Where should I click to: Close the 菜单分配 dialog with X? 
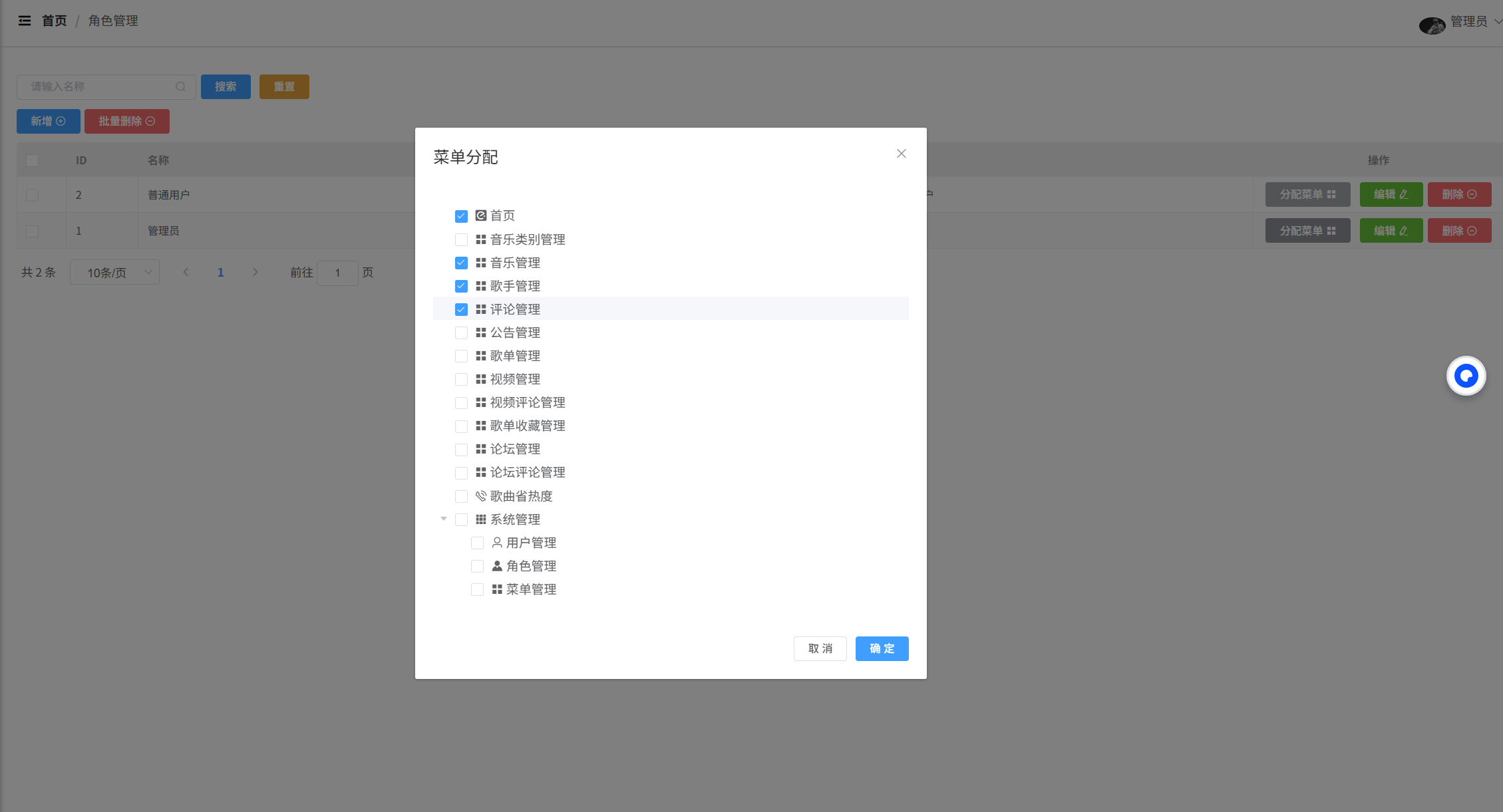(x=902, y=154)
